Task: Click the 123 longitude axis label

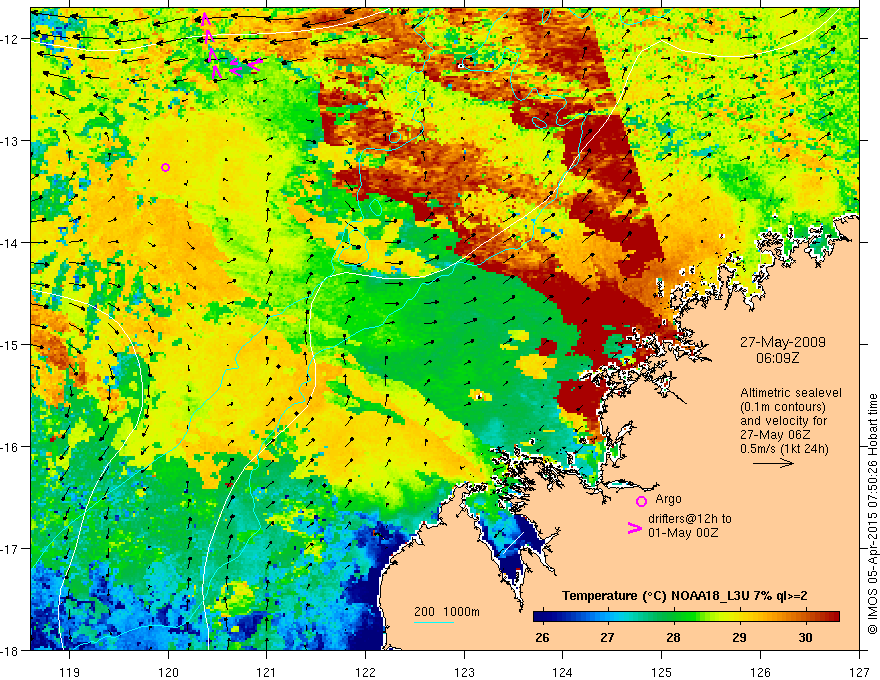Action: (x=464, y=672)
